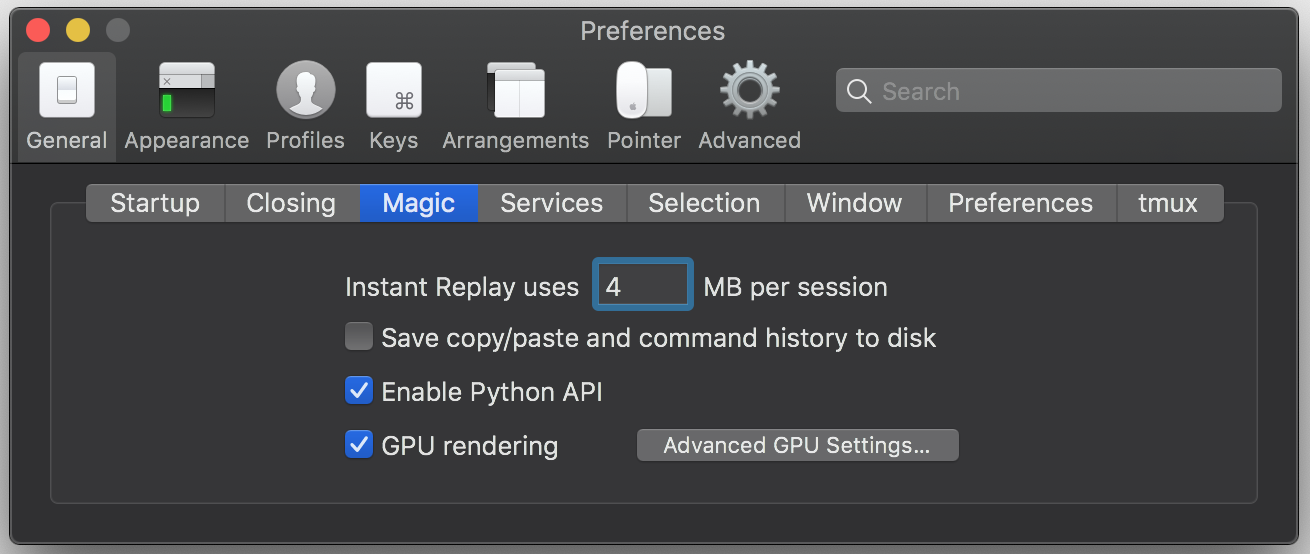The height and width of the screenshot is (554, 1310).
Task: Uncheck GPU rendering
Action: (359, 445)
